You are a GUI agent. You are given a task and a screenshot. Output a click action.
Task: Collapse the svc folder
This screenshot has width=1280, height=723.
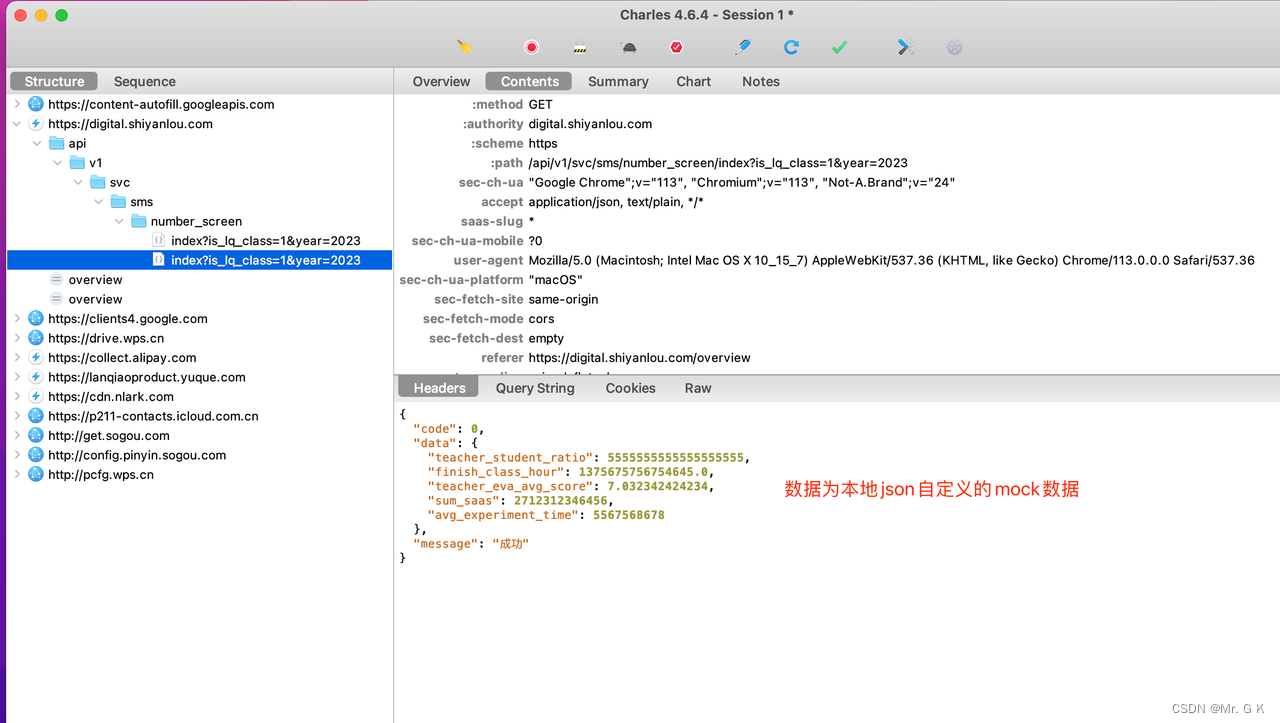(x=78, y=182)
